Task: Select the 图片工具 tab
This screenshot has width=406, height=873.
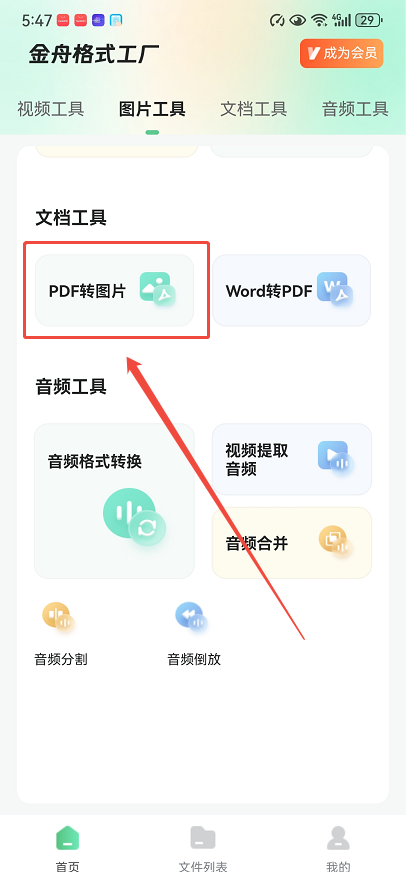Action: tap(152, 109)
